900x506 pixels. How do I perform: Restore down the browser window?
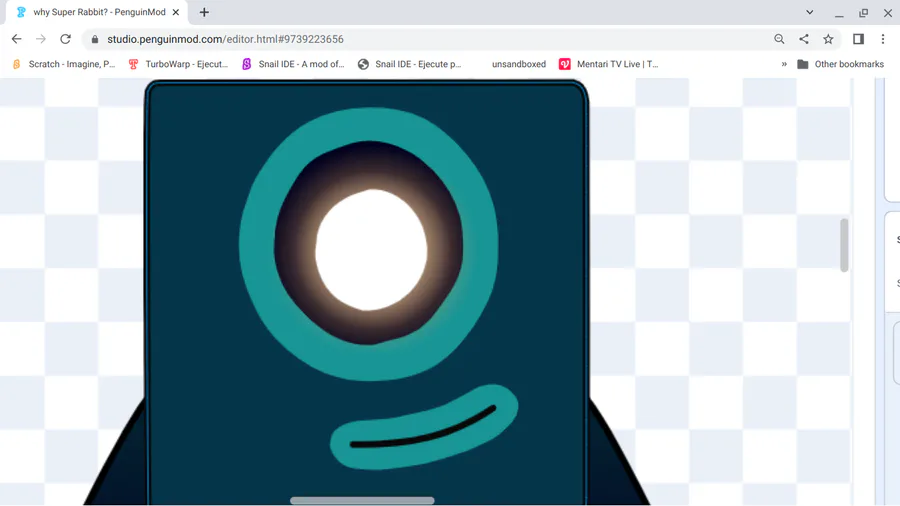point(863,12)
